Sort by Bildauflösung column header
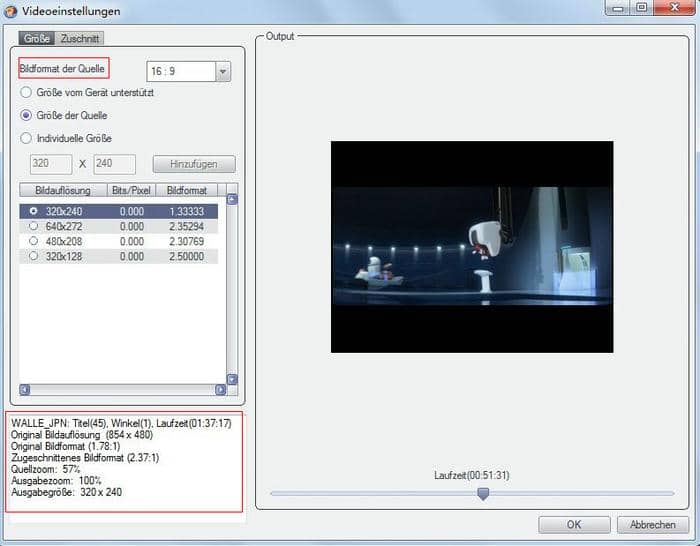The height and width of the screenshot is (546, 700). [63, 191]
